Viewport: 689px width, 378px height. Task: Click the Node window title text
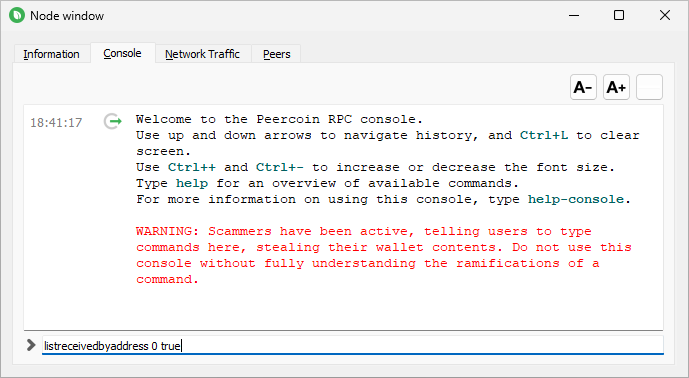pos(67,16)
